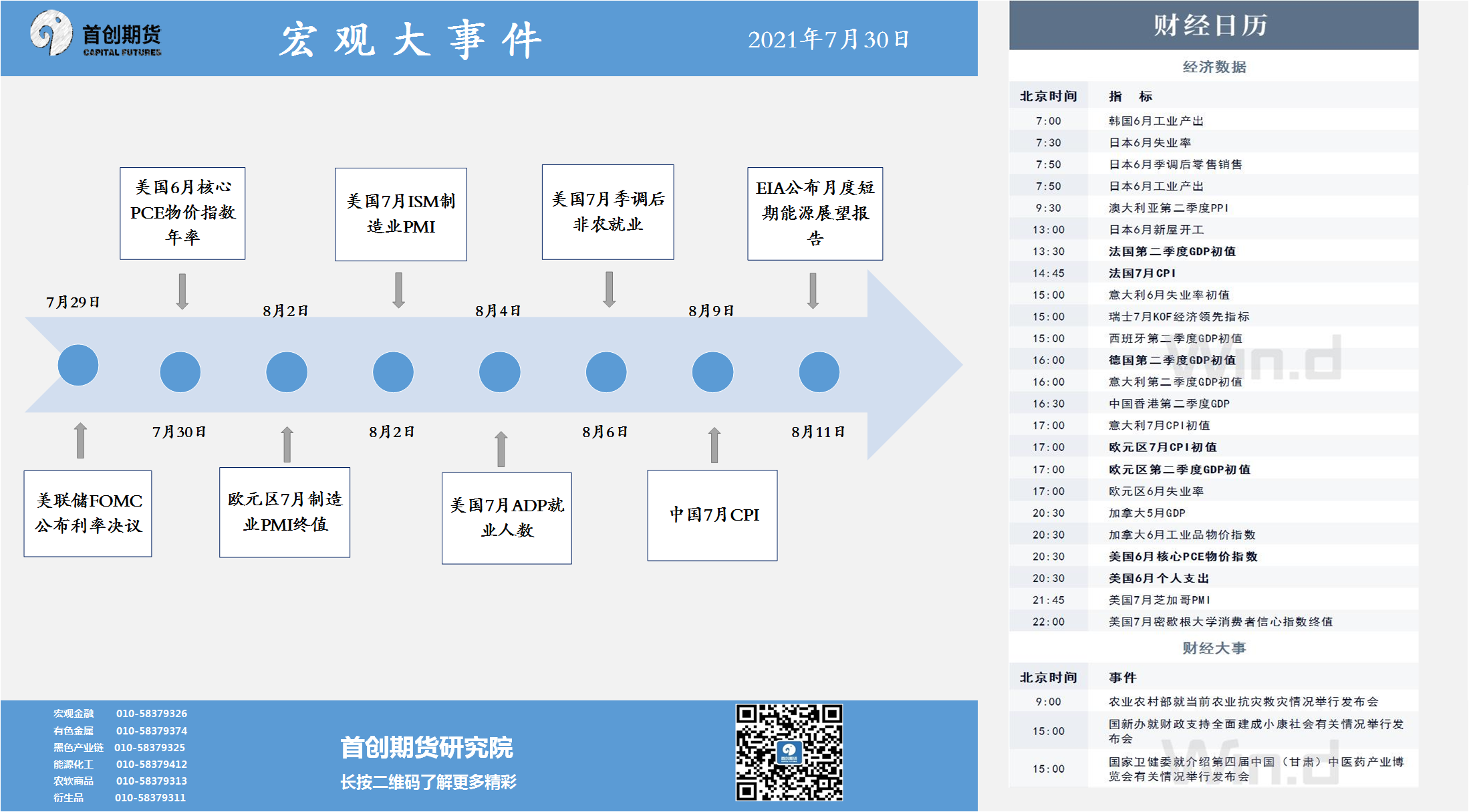Select the 国家卫健委 中医药产业博览会 event row

click(x=1214, y=769)
